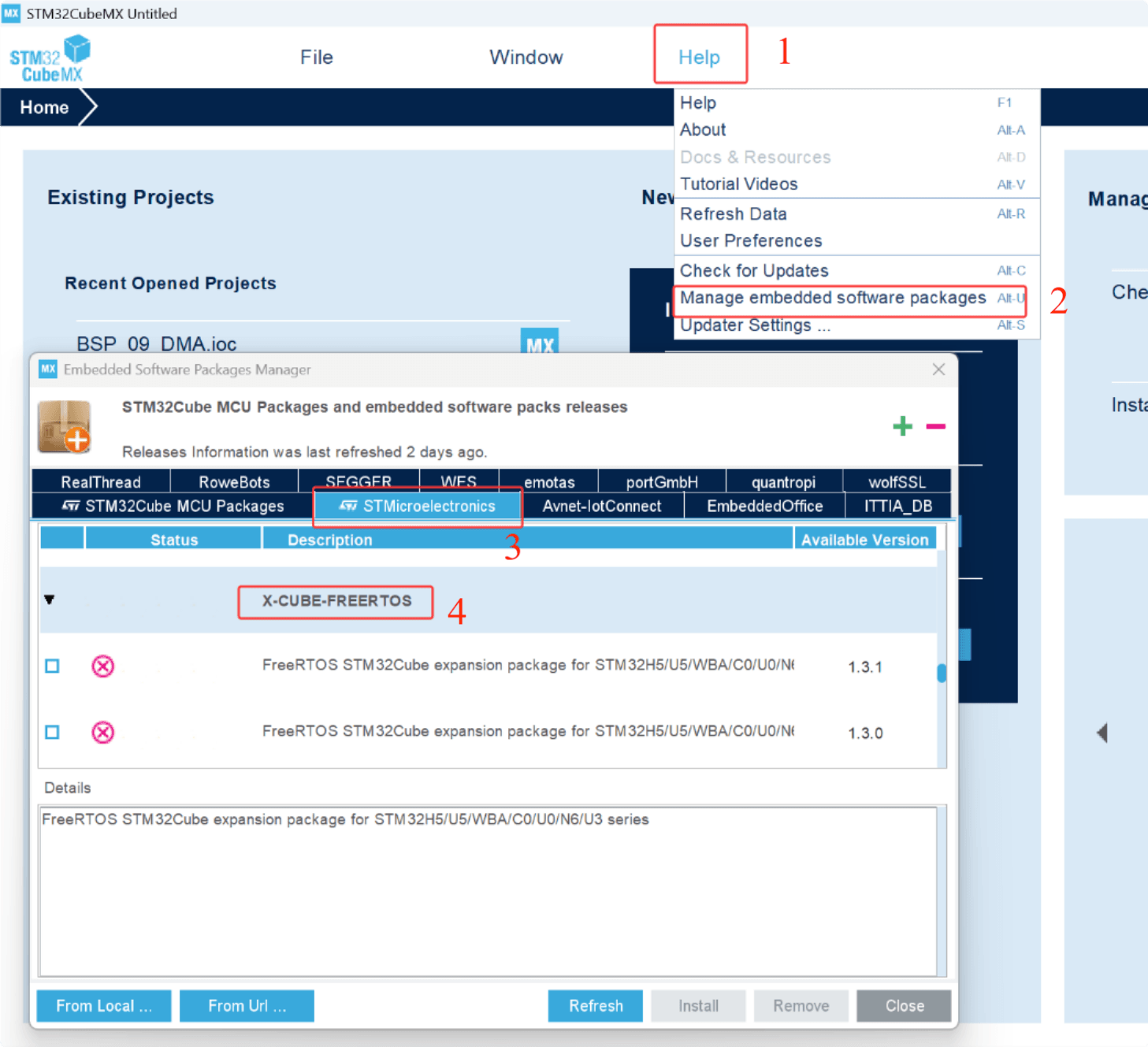This screenshot has height=1047, width=1148.
Task: Click inside the Details text box
Action: 489,891
